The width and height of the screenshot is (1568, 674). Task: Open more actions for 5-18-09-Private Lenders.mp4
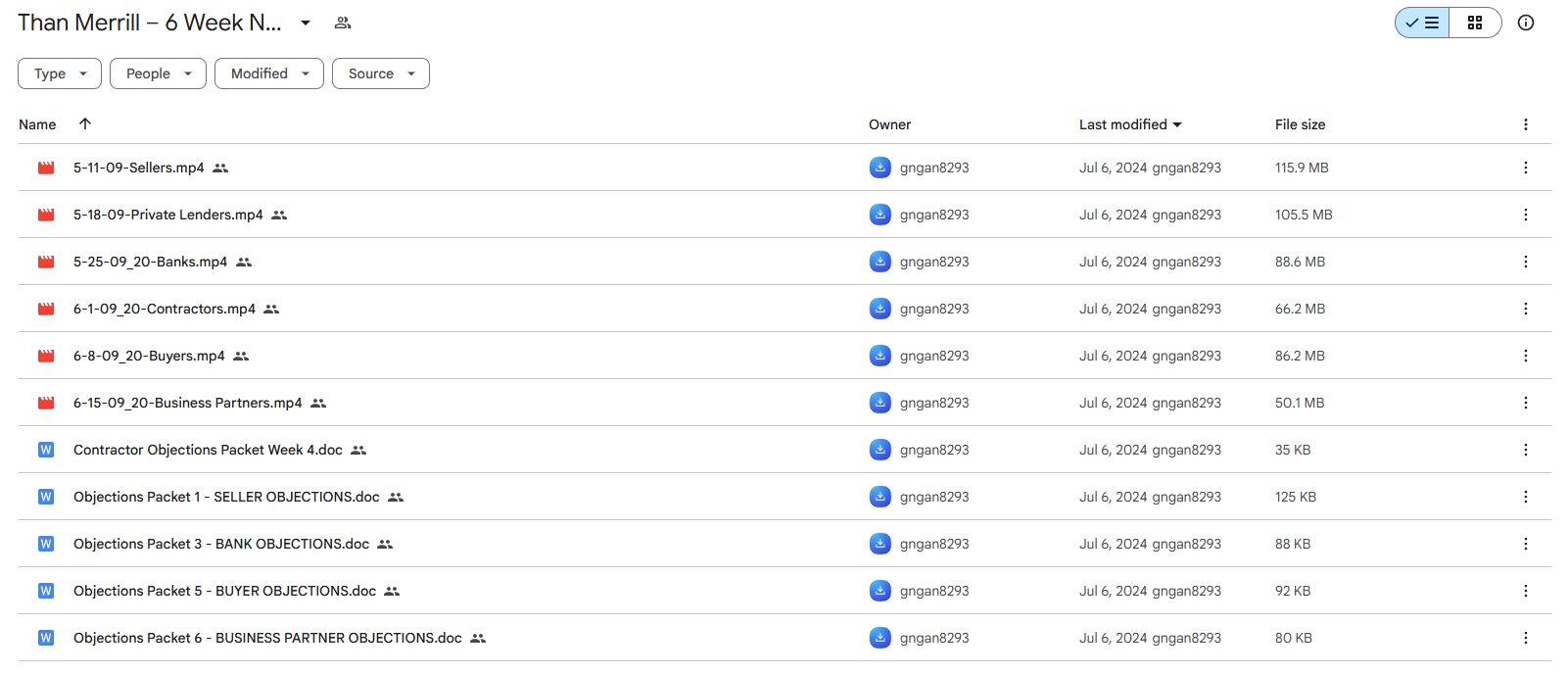pos(1525,215)
